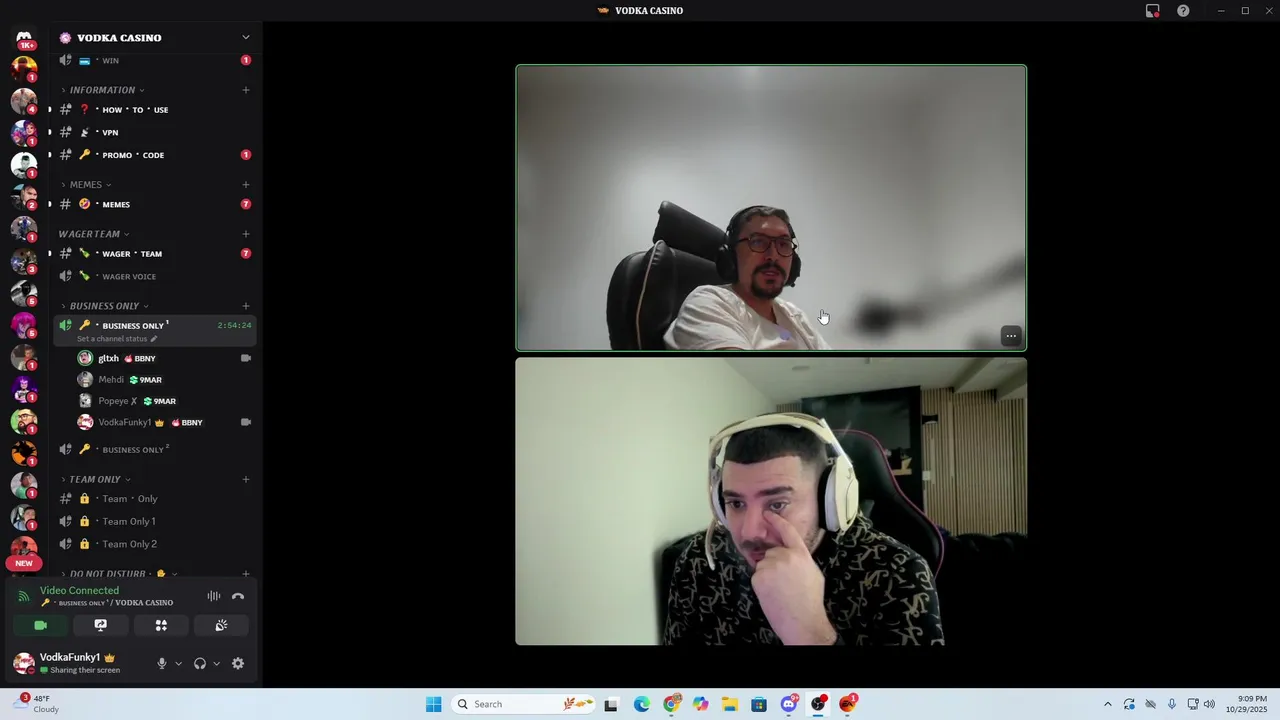1280x720 pixels.
Task: Open the HOW TO USE channel
Action: (x=155, y=110)
